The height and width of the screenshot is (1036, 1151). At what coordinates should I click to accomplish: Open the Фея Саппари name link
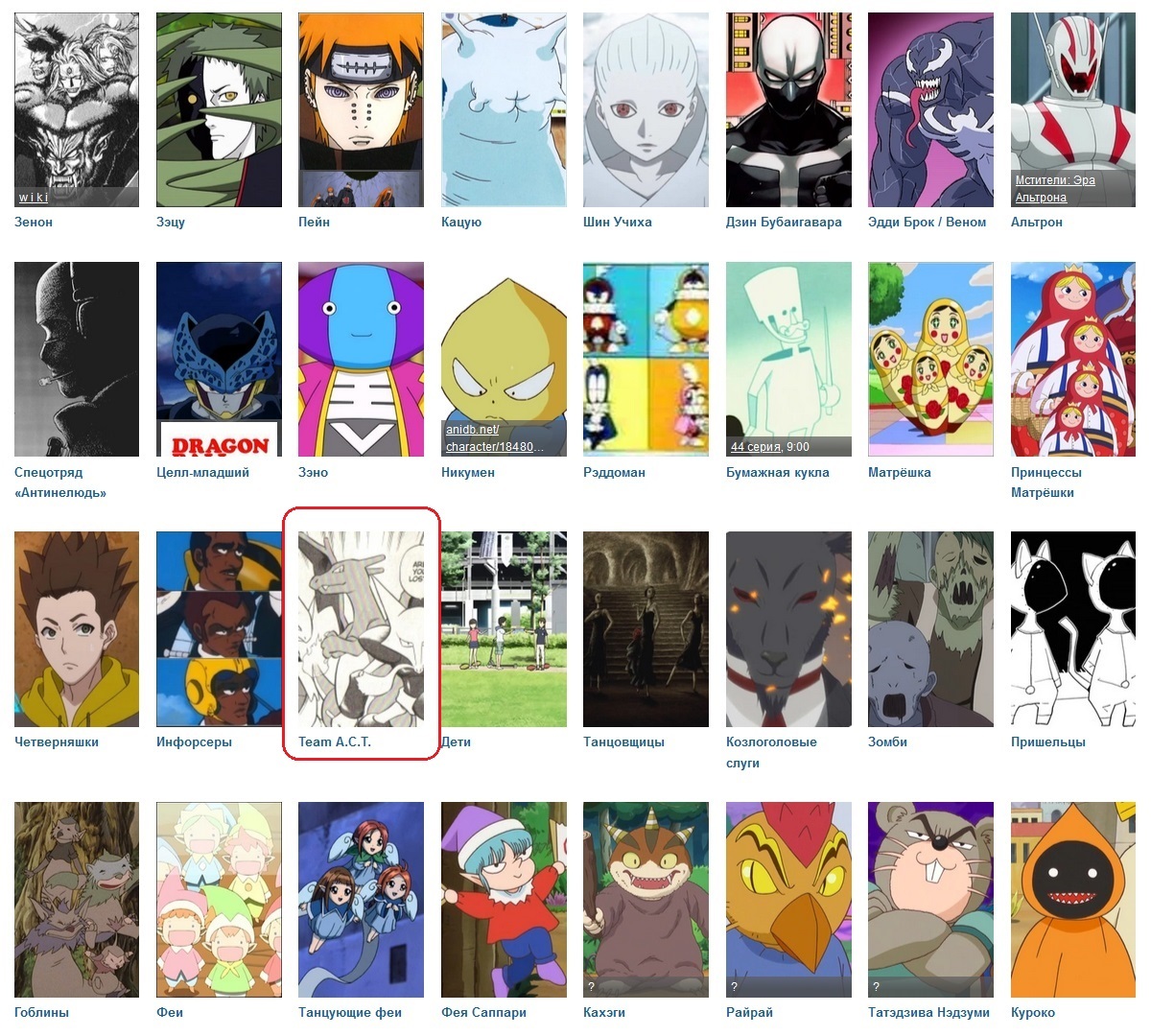483,1012
